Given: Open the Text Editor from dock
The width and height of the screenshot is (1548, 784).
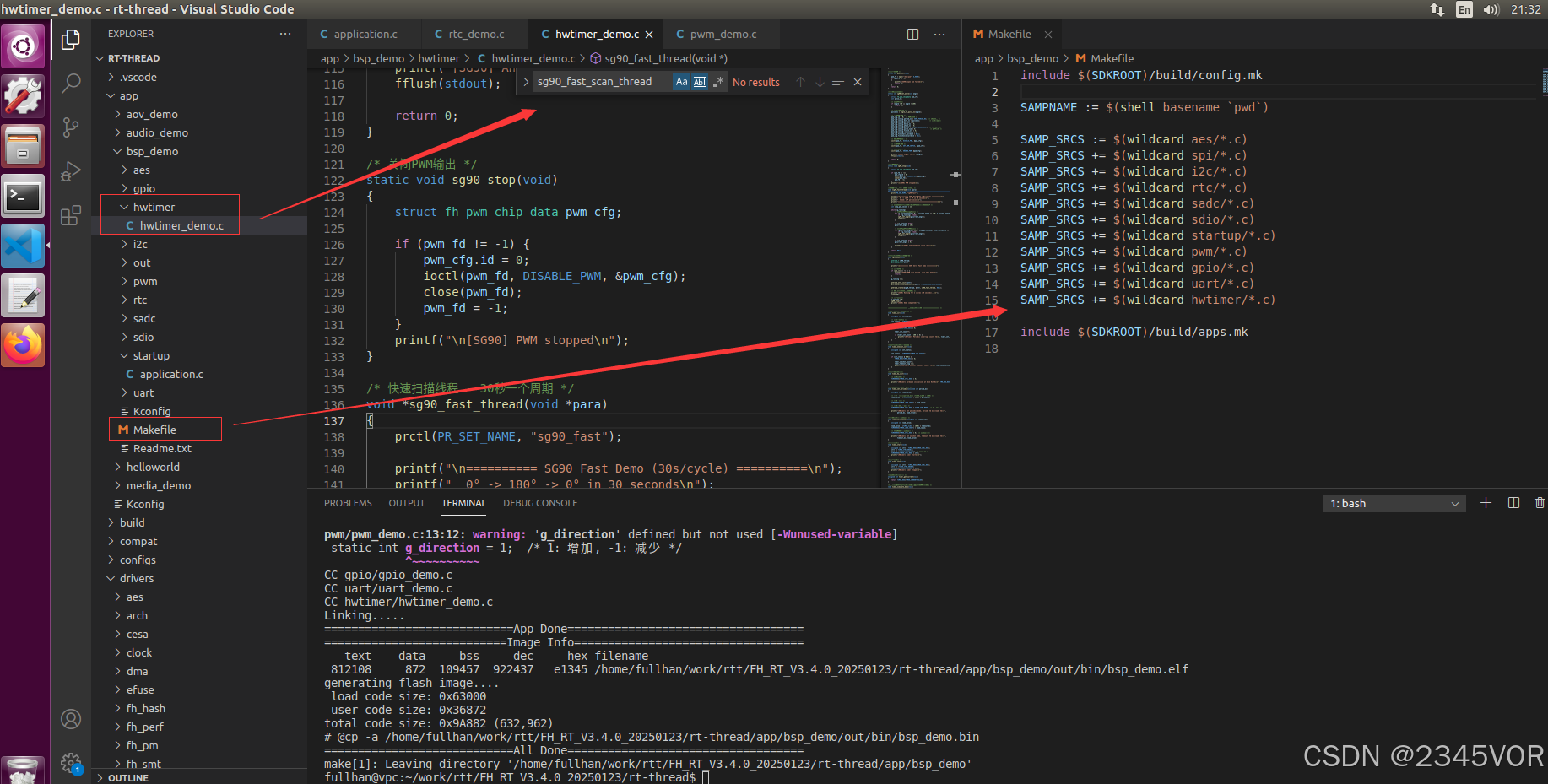Looking at the screenshot, I should tap(23, 296).
